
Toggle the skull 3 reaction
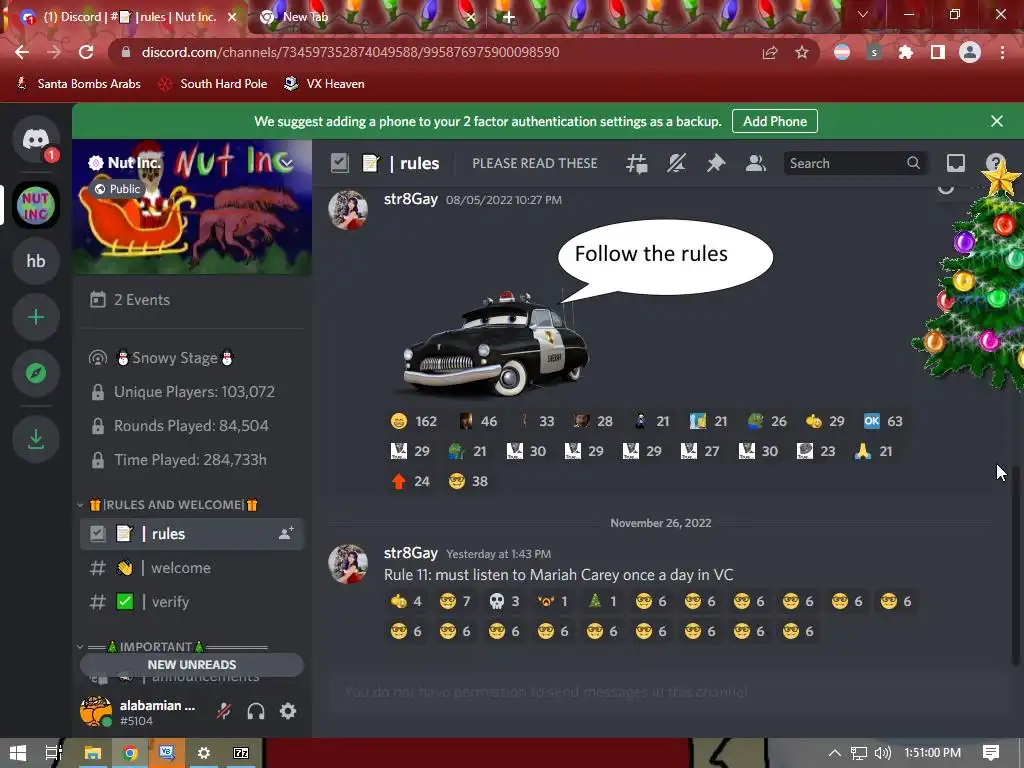pos(504,601)
